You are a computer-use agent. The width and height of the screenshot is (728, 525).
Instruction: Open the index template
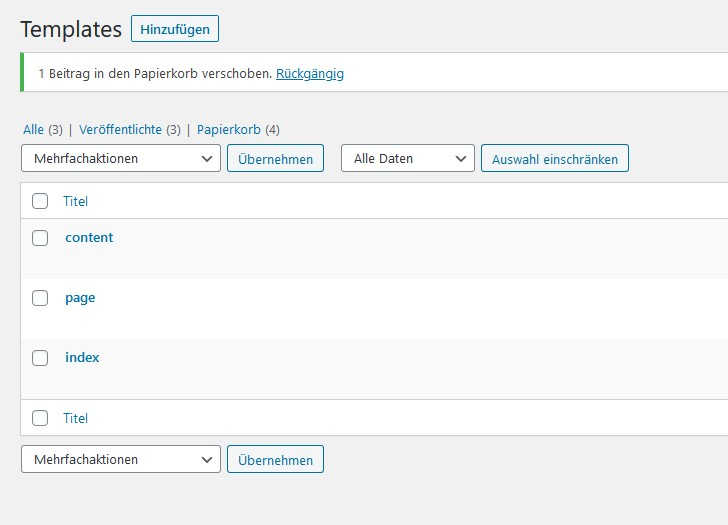point(82,358)
